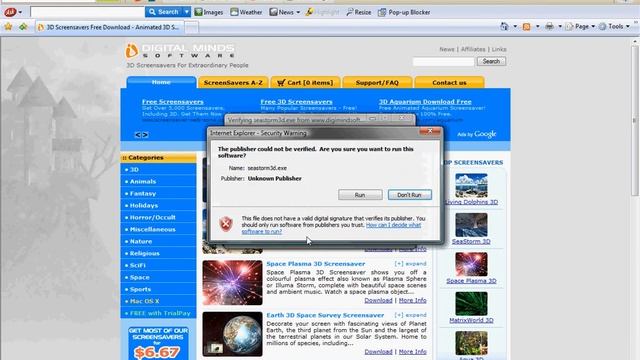The width and height of the screenshot is (640, 360).
Task: Click the Resize toolbar button
Action: click(358, 12)
